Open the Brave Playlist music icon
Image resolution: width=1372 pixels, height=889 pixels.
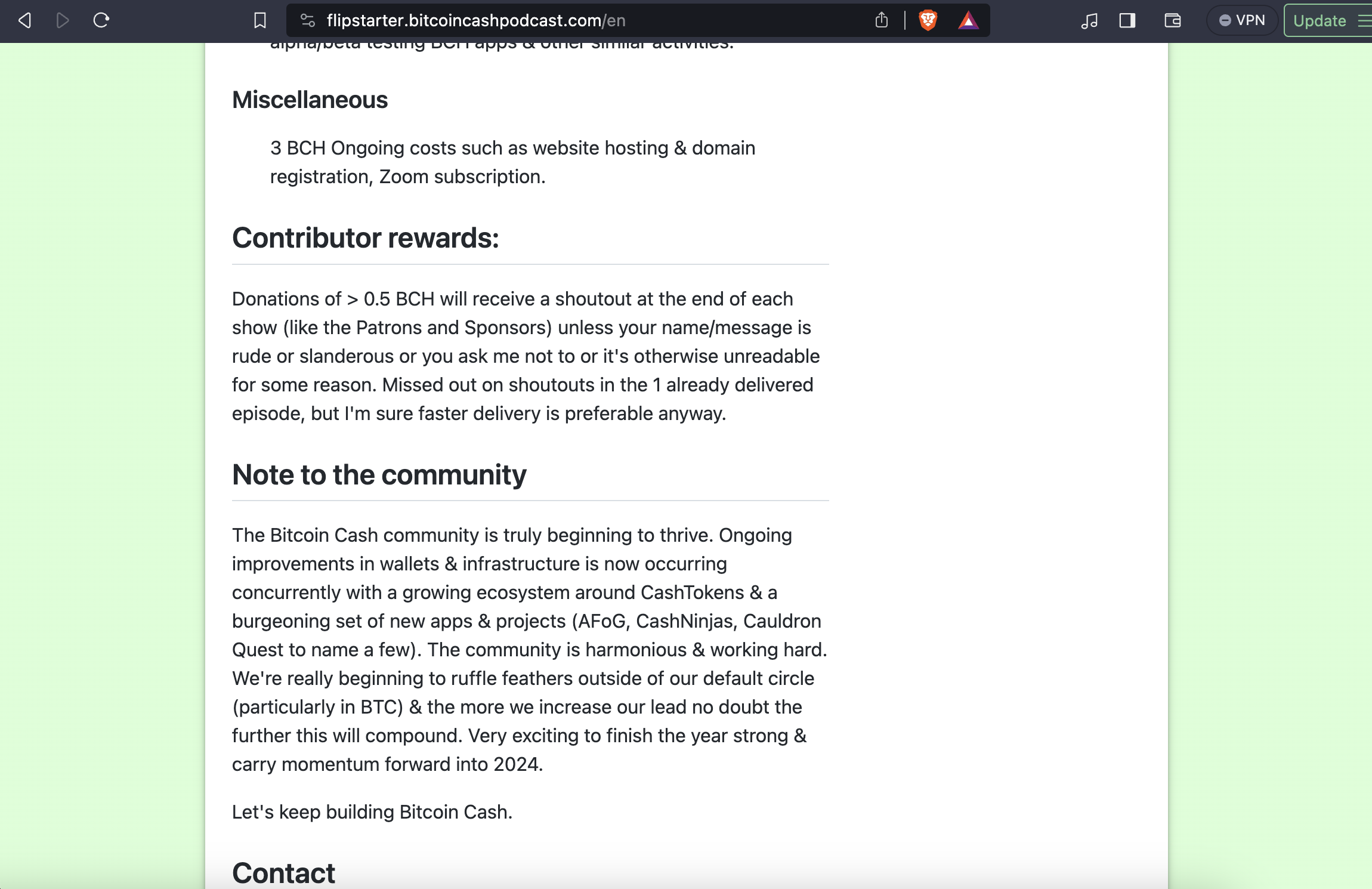coord(1089,21)
